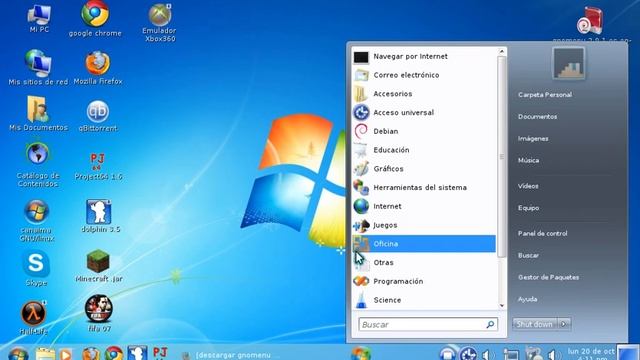Open the Programación category
Image resolution: width=640 pixels, height=360 pixels.
point(424,281)
